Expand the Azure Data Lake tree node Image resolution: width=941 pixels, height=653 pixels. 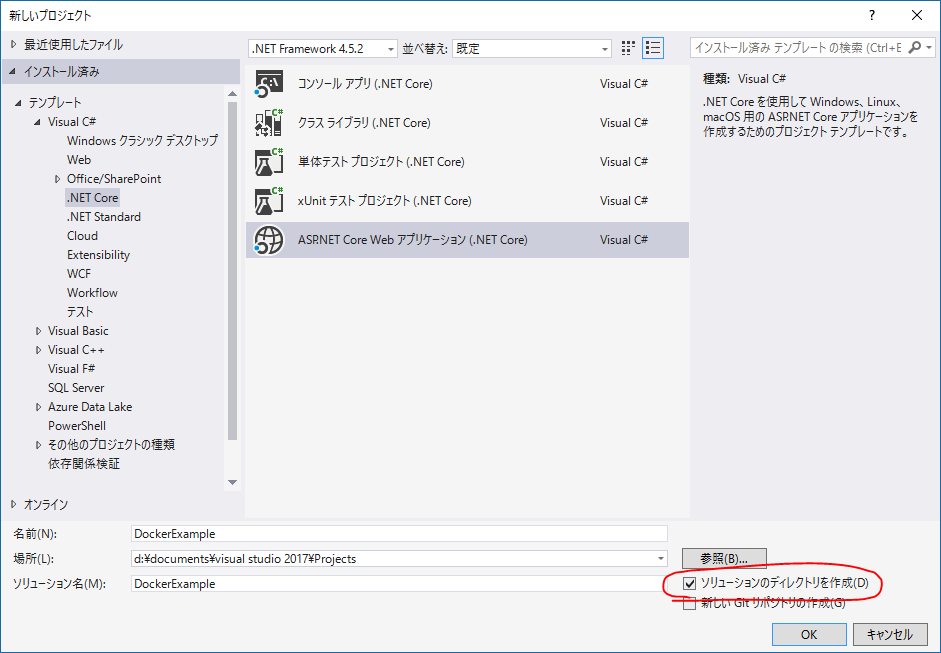[x=38, y=407]
